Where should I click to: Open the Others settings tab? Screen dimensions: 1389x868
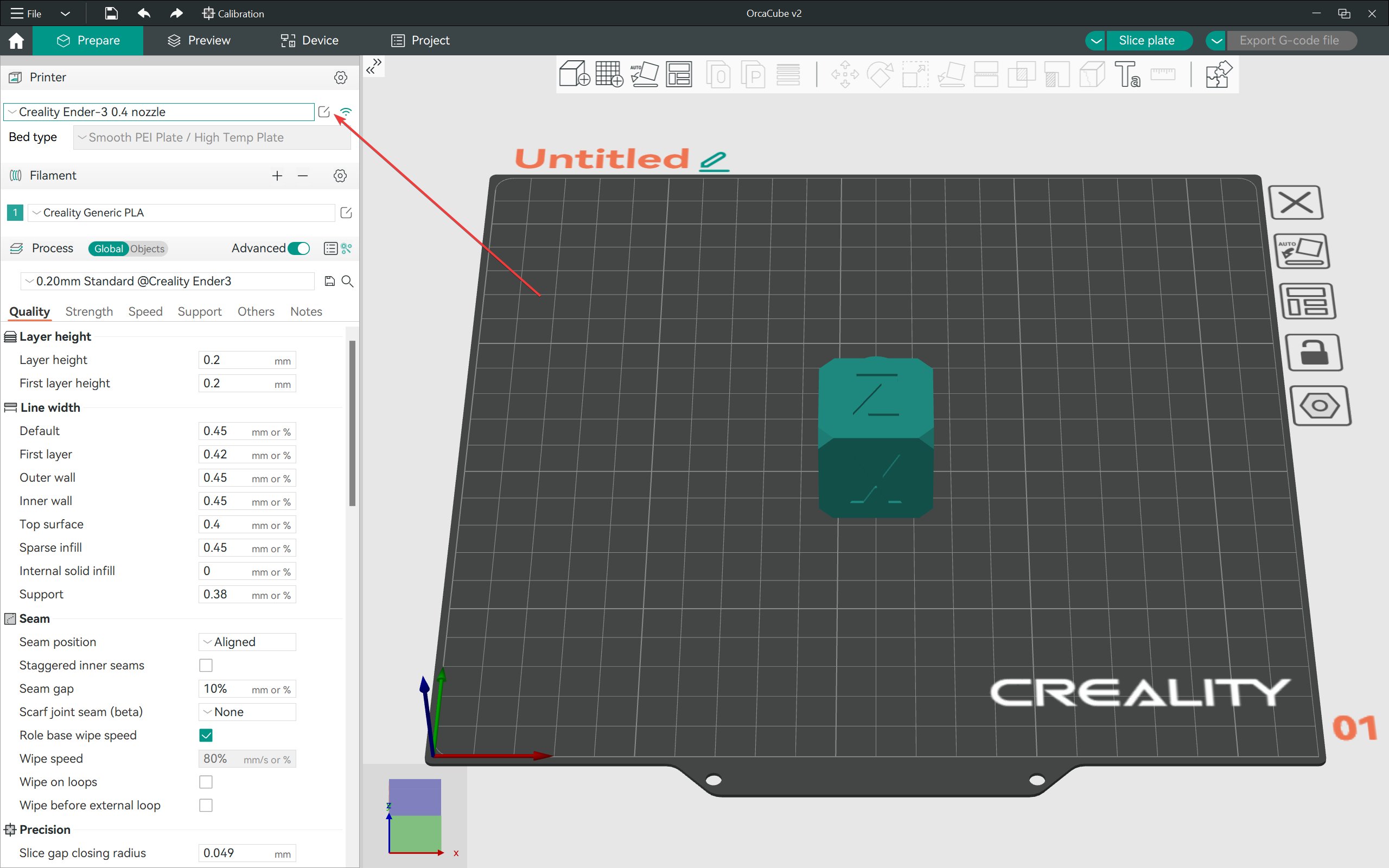coord(256,312)
